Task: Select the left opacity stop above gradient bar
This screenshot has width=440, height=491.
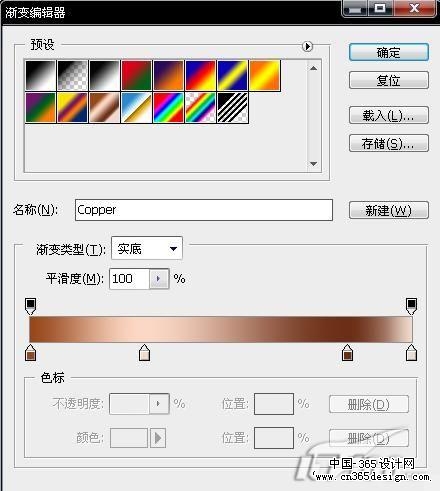Action: click(30, 306)
